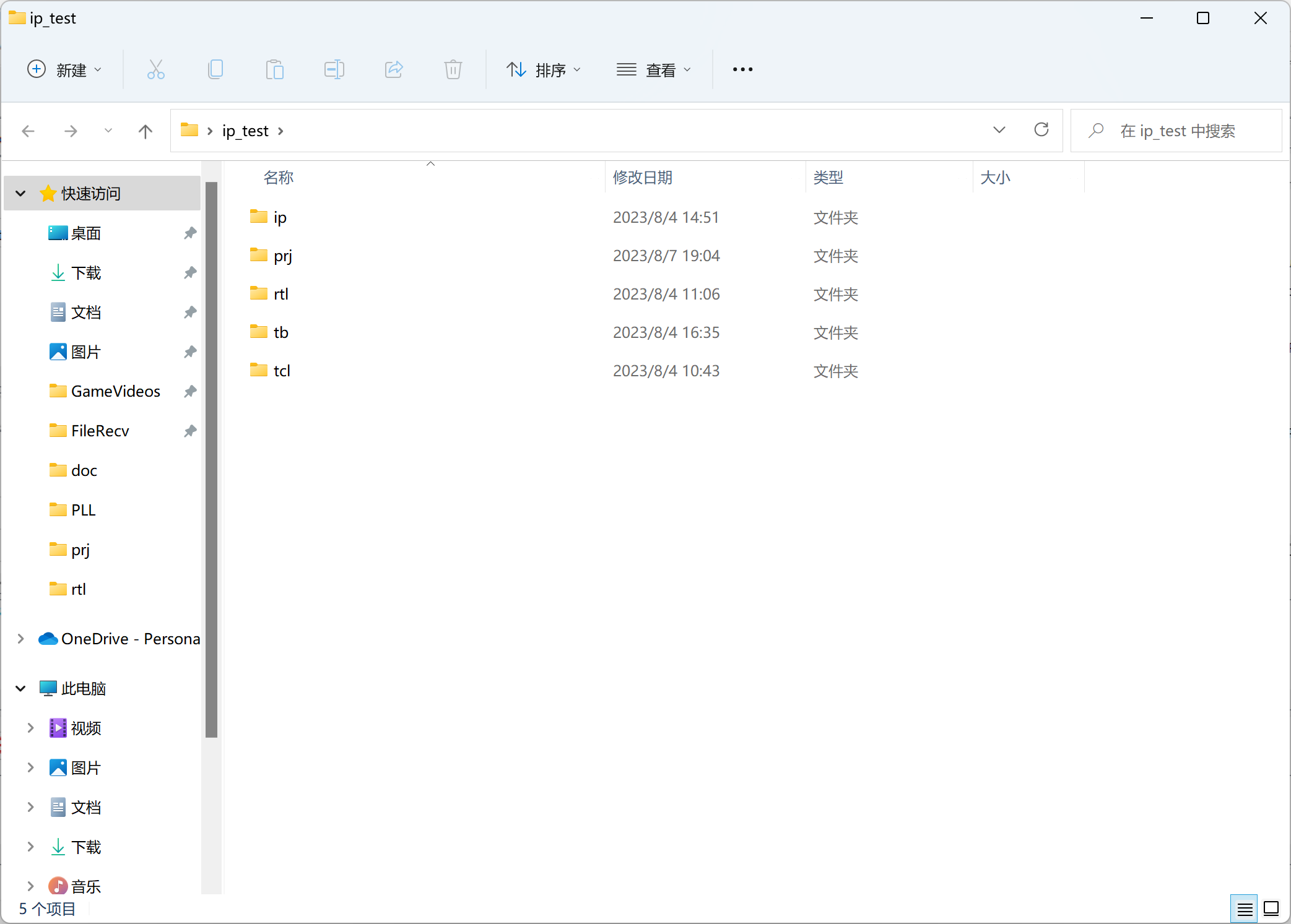Select the ip folder in file list
The height and width of the screenshot is (924, 1291).
point(280,218)
